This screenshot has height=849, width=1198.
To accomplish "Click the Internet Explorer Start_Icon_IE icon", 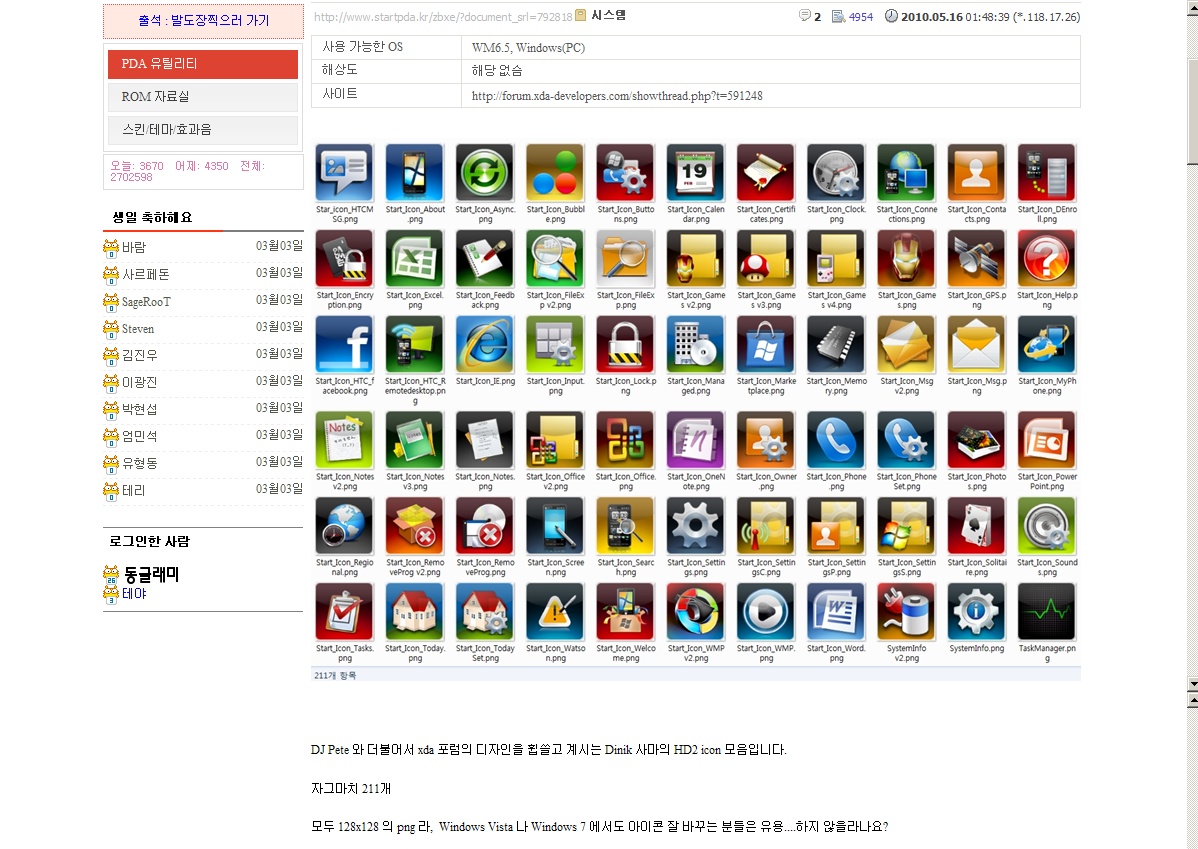I will [x=485, y=345].
